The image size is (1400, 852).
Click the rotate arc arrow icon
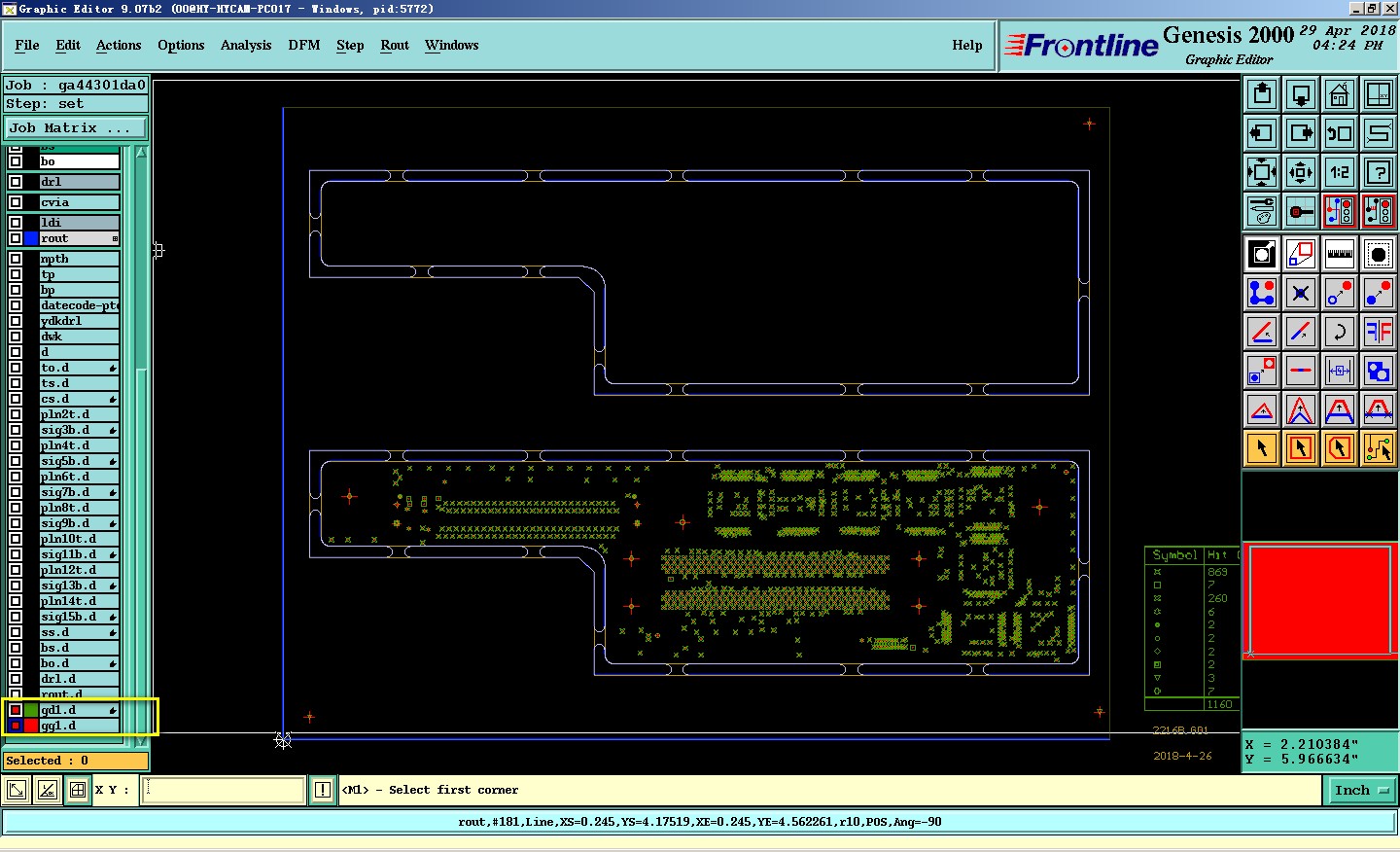pyautogui.click(x=1340, y=332)
